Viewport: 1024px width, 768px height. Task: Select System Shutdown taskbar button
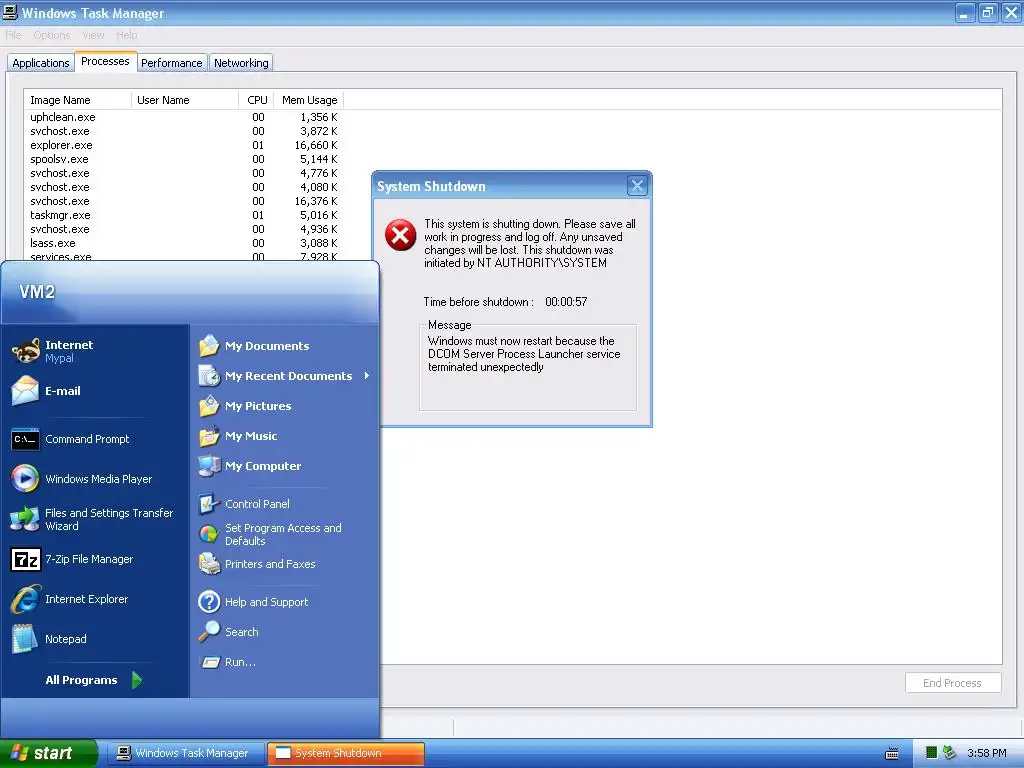pyautogui.click(x=345, y=753)
